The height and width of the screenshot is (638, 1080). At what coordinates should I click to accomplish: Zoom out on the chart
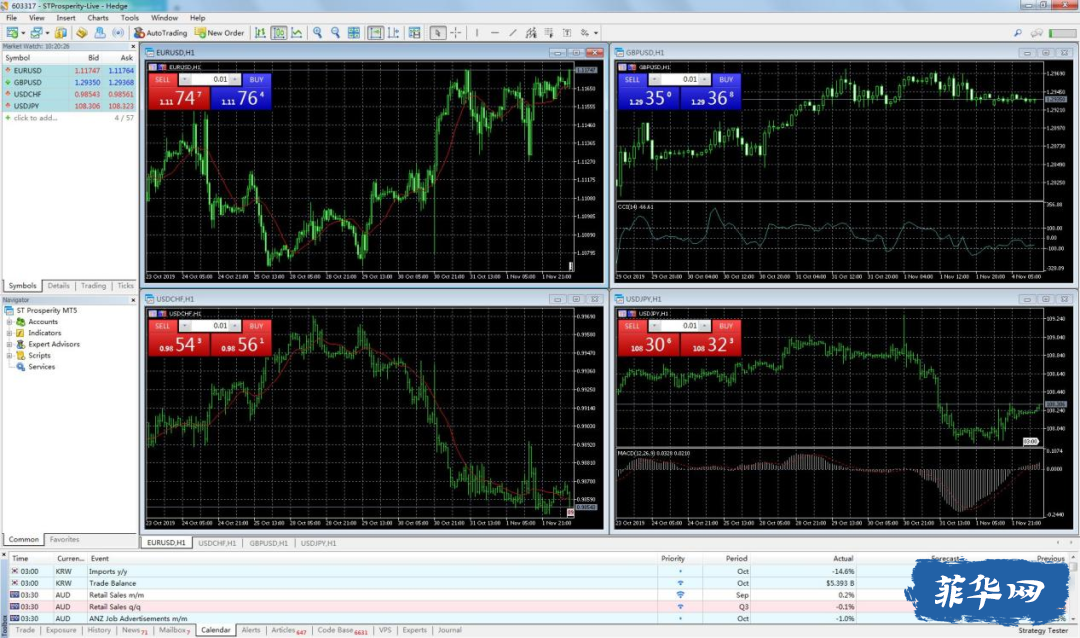pyautogui.click(x=335, y=32)
